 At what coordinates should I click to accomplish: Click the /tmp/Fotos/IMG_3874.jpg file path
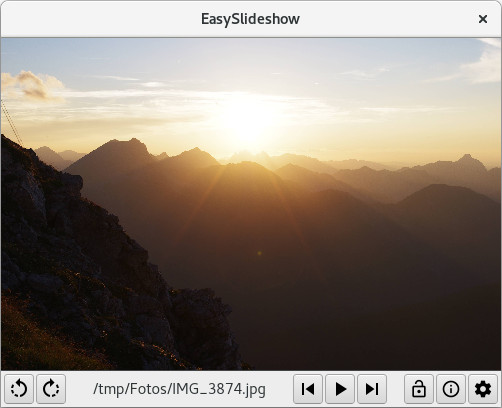click(x=179, y=389)
